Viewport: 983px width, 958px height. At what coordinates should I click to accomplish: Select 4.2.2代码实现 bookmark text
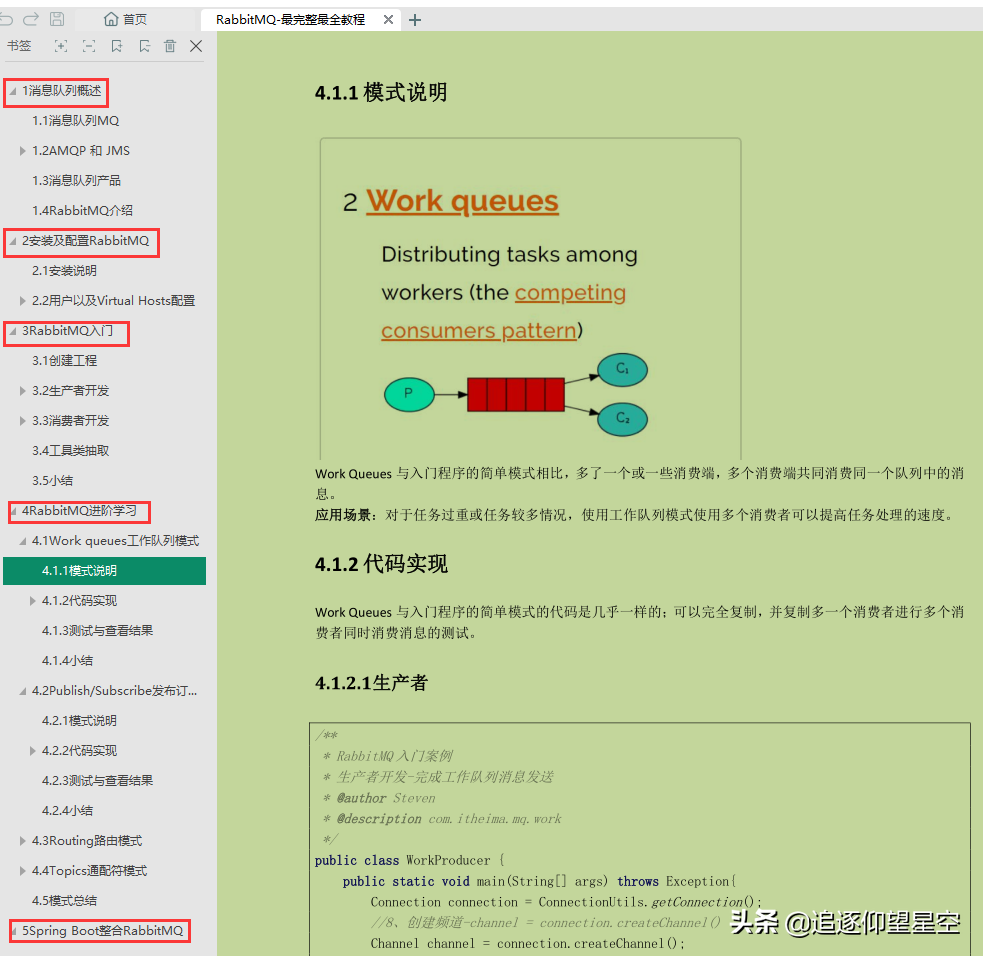[x=79, y=750]
